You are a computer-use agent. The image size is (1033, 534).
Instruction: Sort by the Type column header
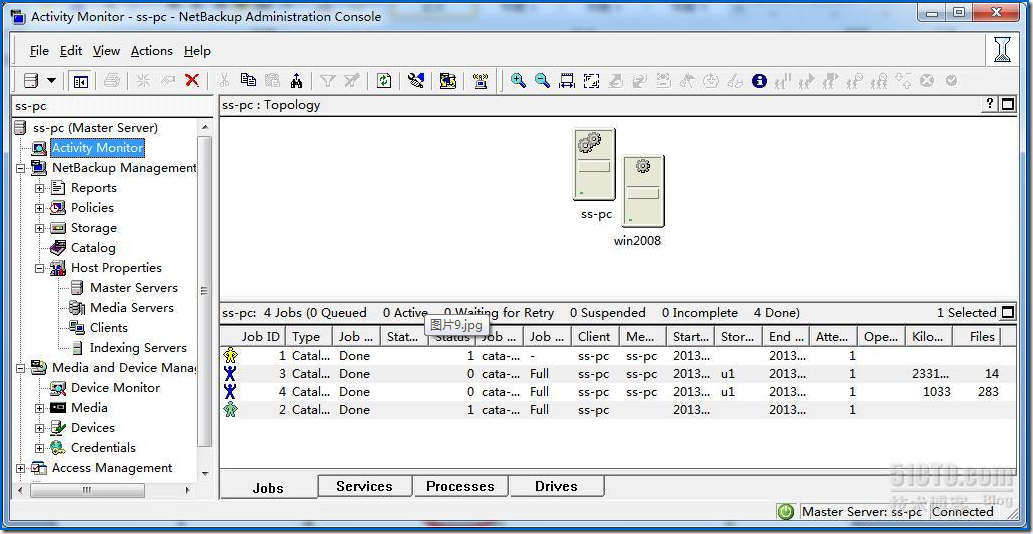pyautogui.click(x=308, y=336)
